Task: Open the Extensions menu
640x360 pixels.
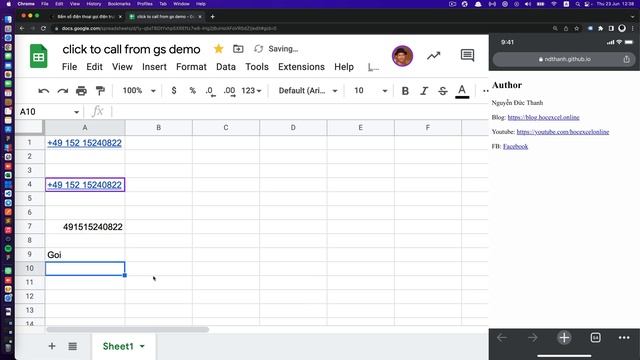Action: pyautogui.click(x=301, y=67)
